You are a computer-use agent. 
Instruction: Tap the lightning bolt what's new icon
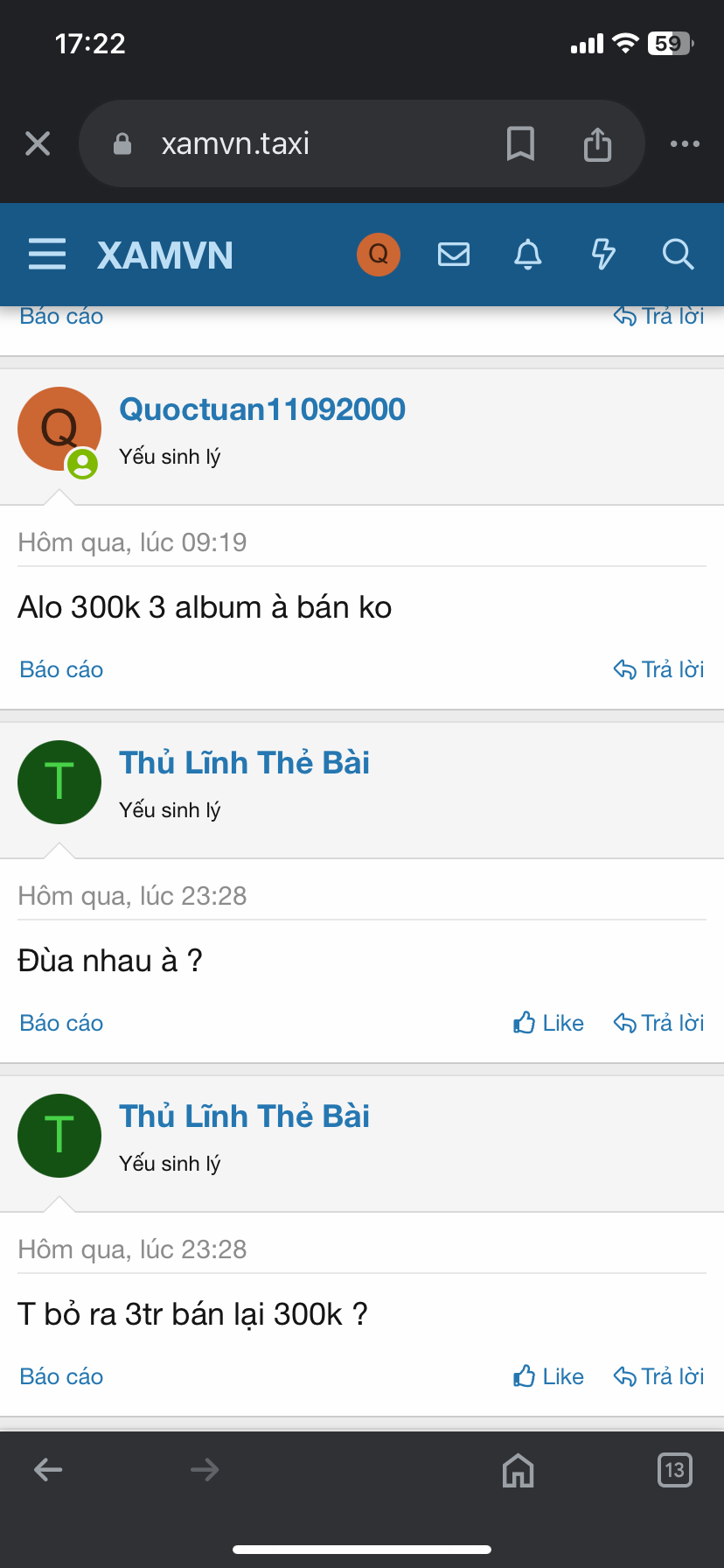(603, 255)
